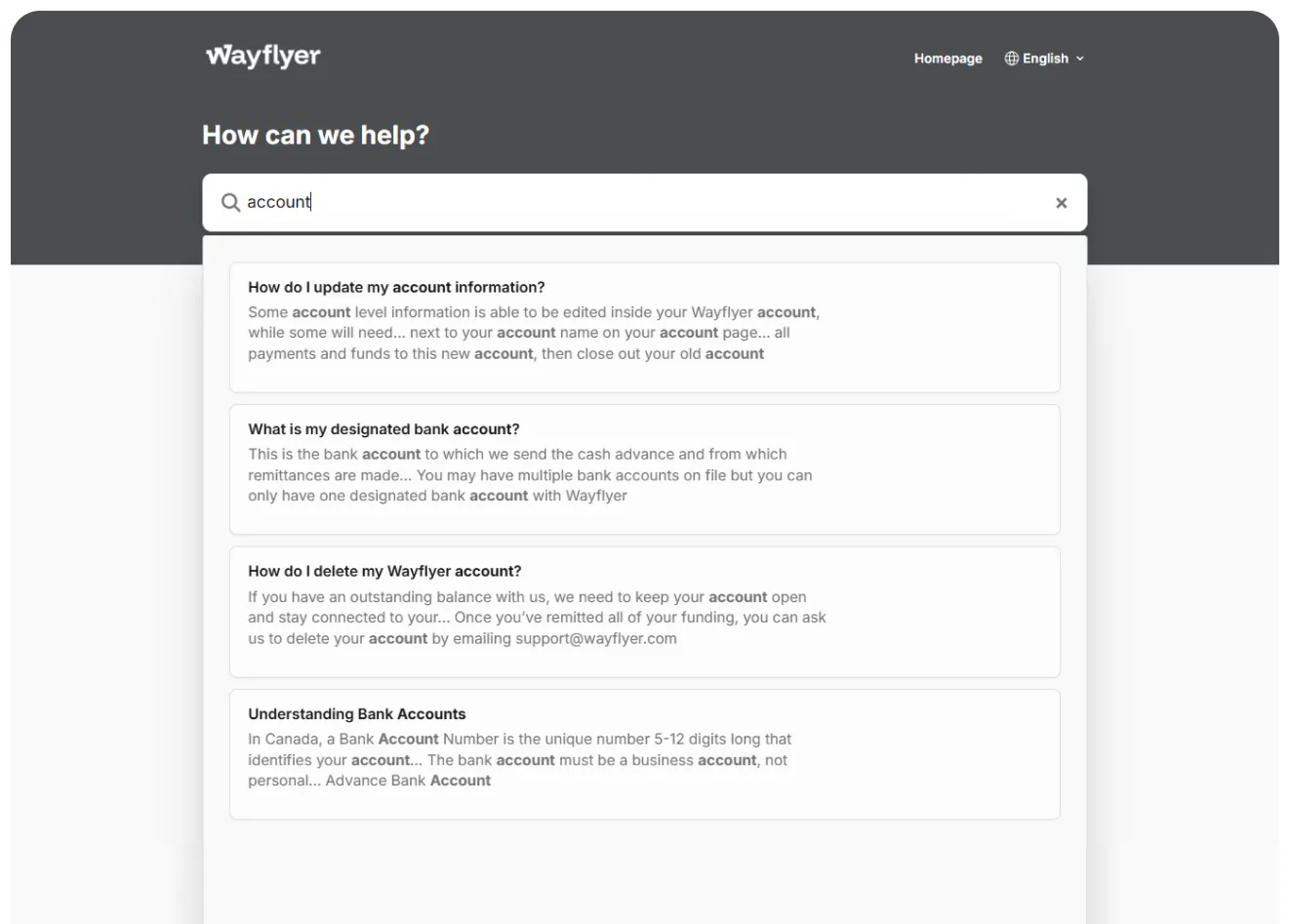
Task: Click the snippet beginning "Some account level information"
Action: tap(534, 333)
